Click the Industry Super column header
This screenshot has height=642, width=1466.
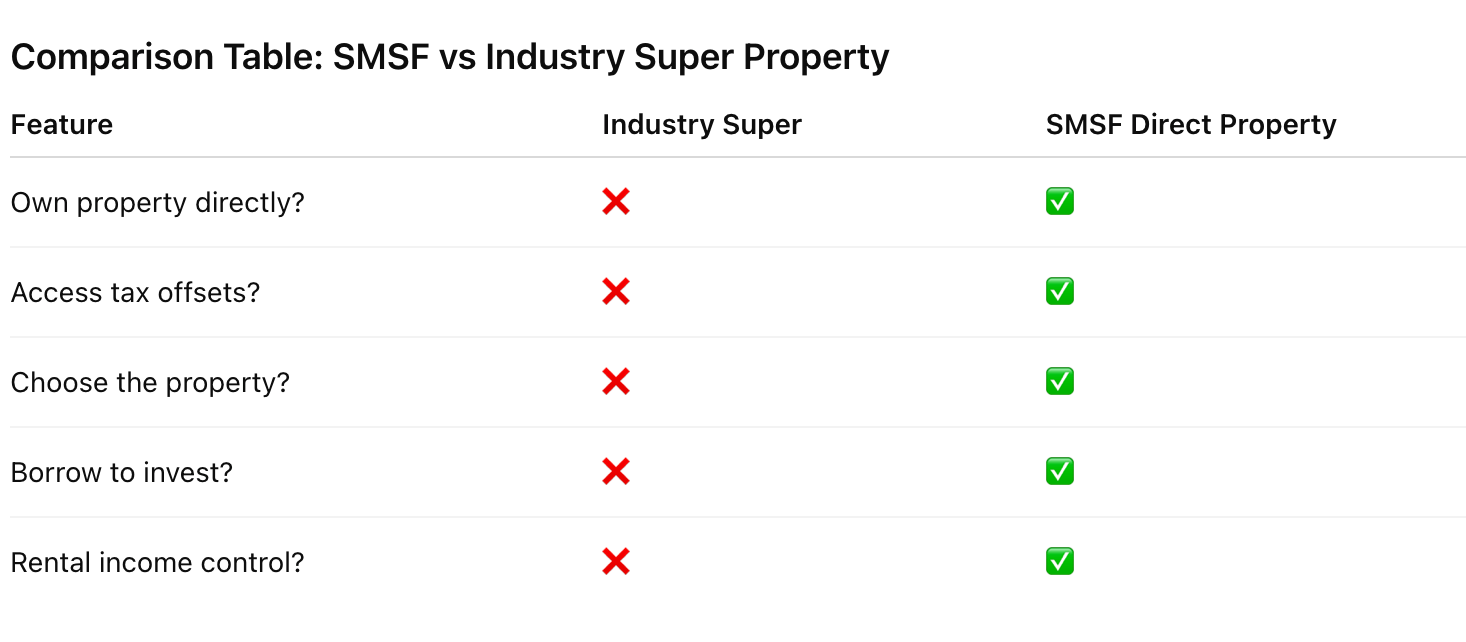pos(702,125)
